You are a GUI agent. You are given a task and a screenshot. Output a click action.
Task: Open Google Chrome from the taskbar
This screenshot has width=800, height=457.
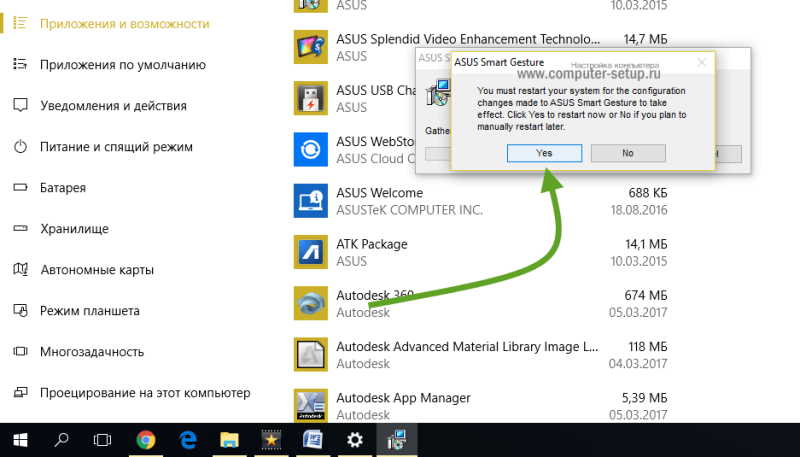coord(146,440)
